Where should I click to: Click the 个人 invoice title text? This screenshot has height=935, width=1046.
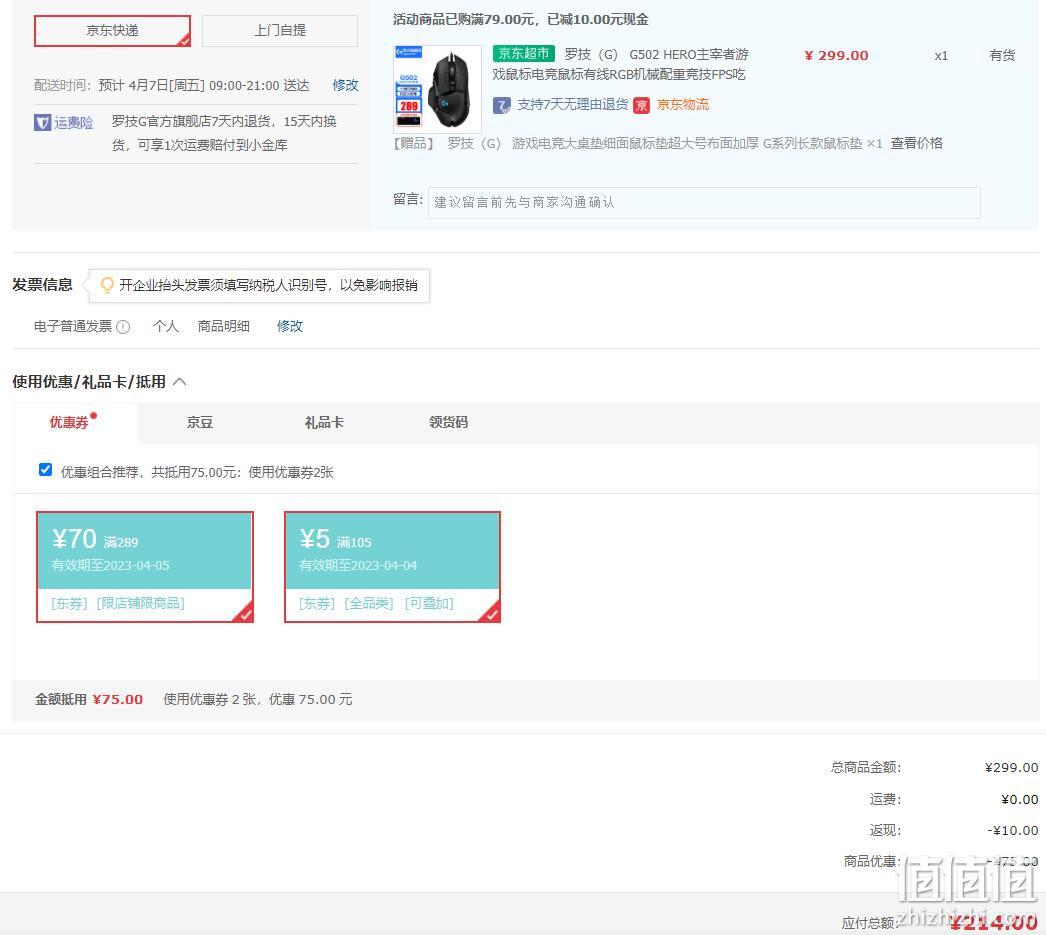tap(165, 326)
